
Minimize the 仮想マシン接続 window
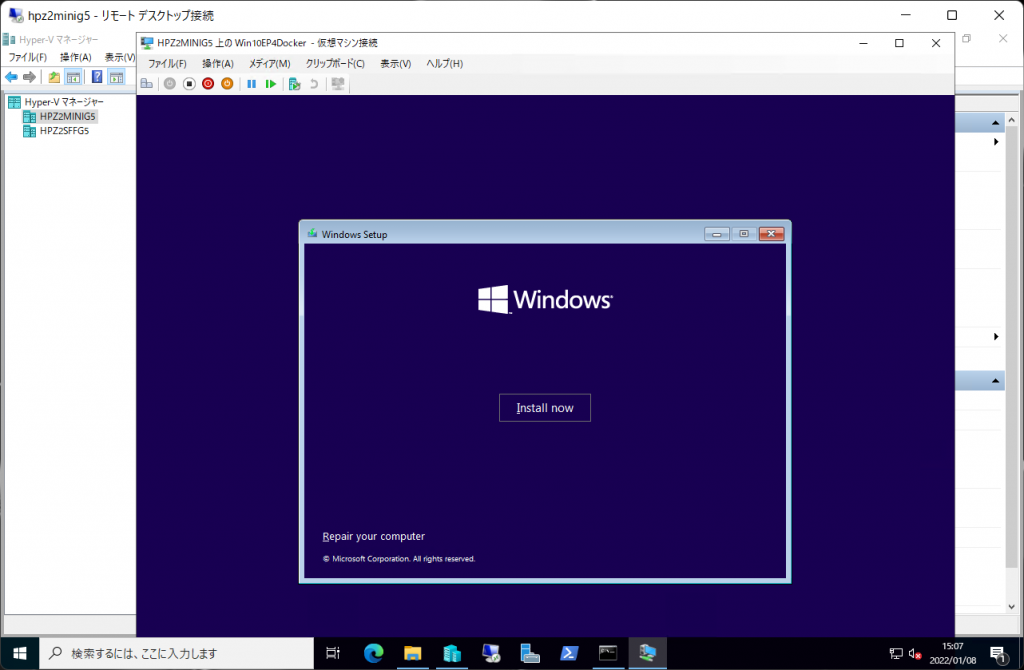pos(863,43)
